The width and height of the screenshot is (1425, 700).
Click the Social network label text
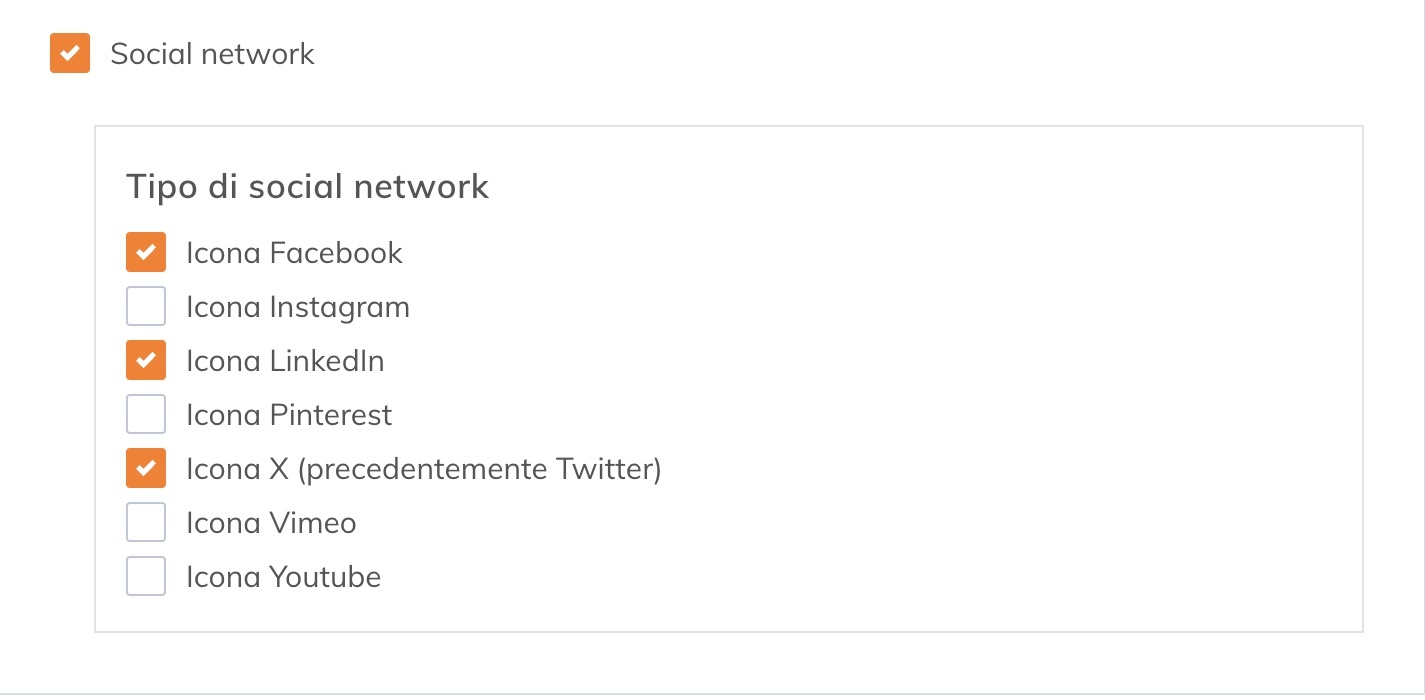(x=212, y=53)
